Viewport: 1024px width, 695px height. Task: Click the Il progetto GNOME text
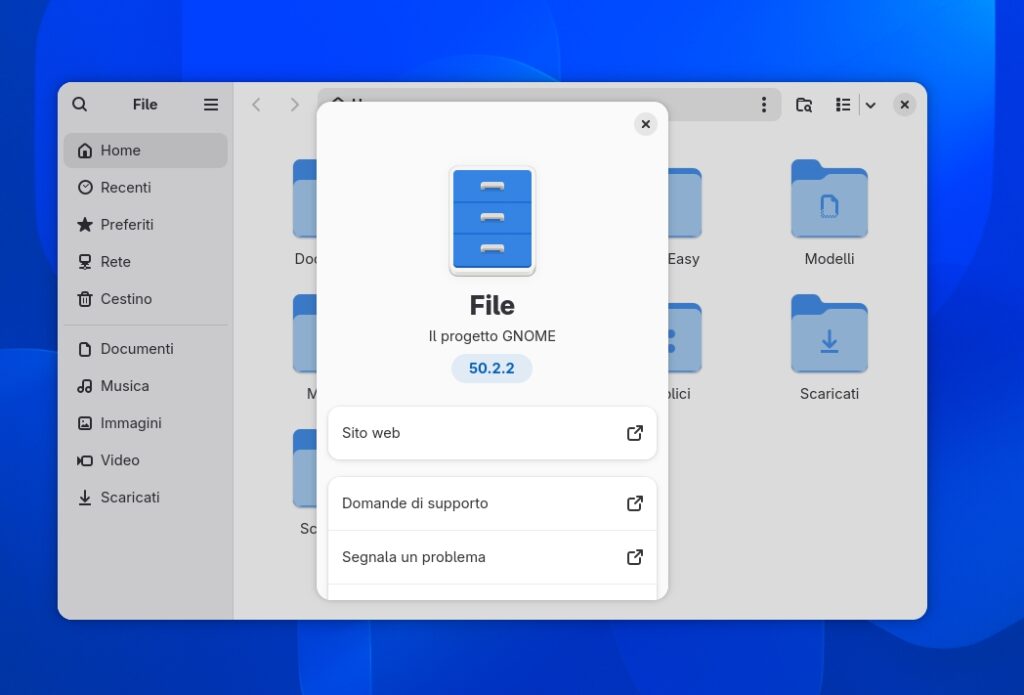[492, 336]
